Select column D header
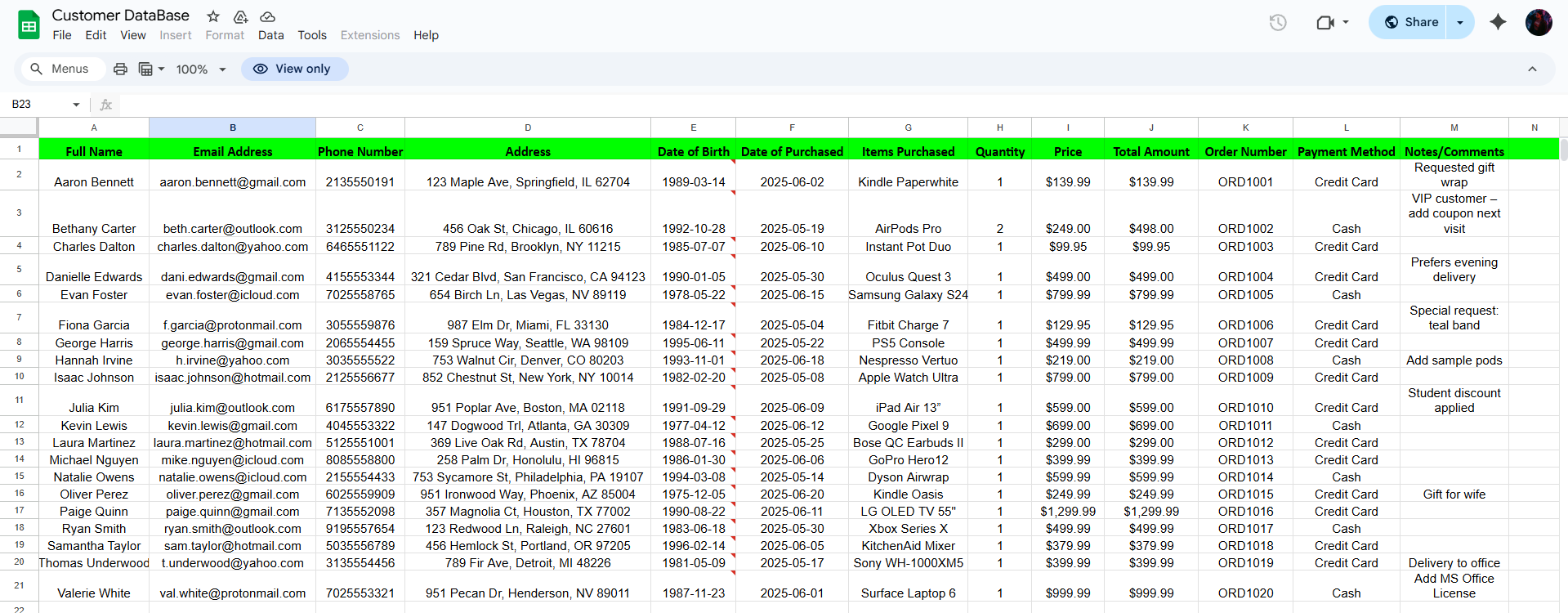The width and height of the screenshot is (1568, 613). 528,128
